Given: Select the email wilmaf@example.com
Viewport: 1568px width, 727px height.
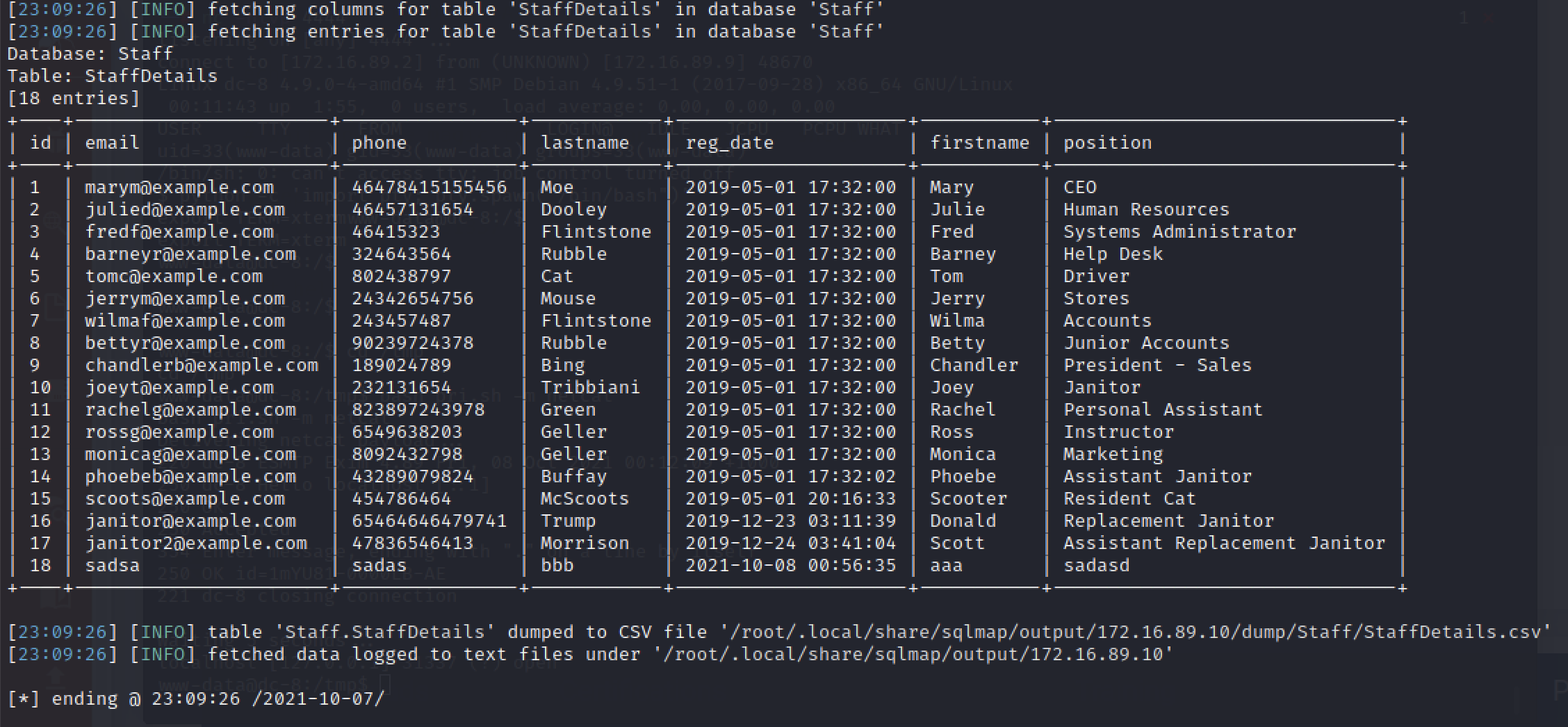Looking at the screenshot, I should point(185,320).
